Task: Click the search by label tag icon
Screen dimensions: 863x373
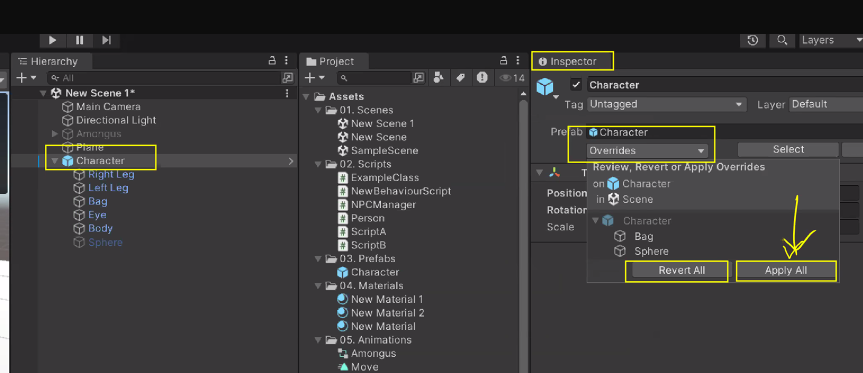Action: [x=461, y=78]
